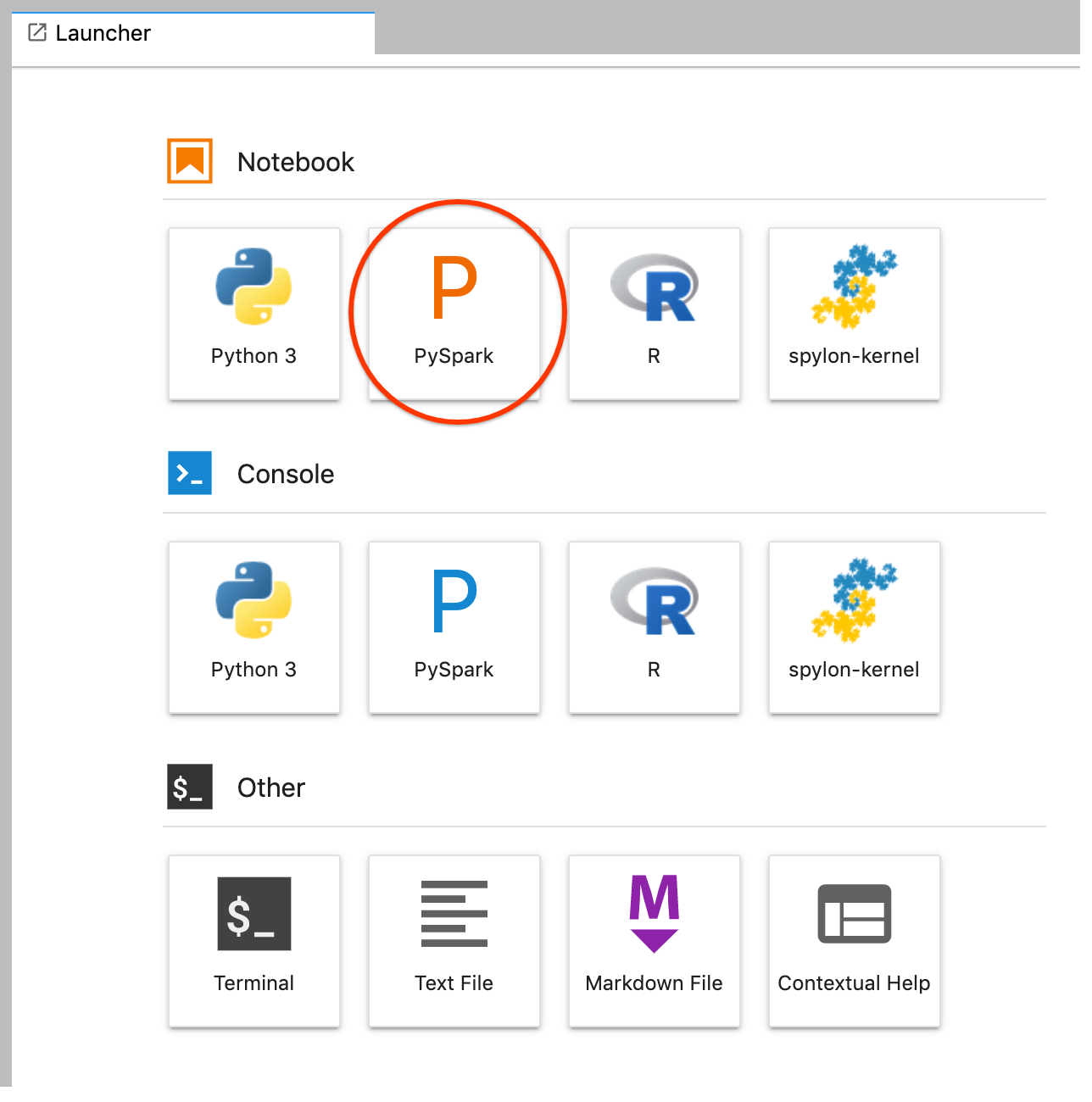This screenshot has width=1092, height=1102.
Task: Launch the PySpark console
Action: tap(454, 626)
